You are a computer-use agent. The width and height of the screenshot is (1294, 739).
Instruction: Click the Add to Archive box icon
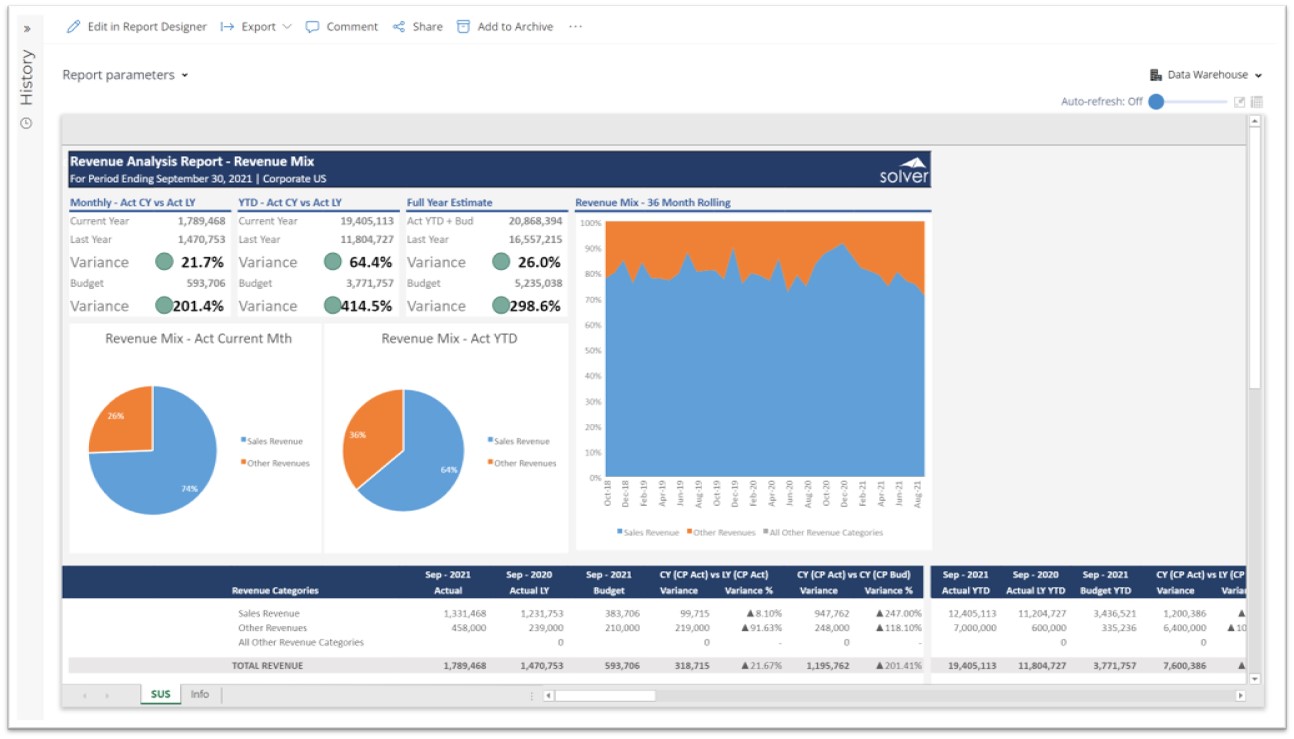click(463, 27)
